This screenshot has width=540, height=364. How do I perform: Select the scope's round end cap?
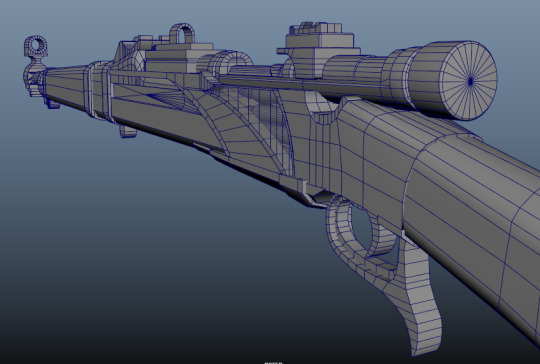pos(469,81)
